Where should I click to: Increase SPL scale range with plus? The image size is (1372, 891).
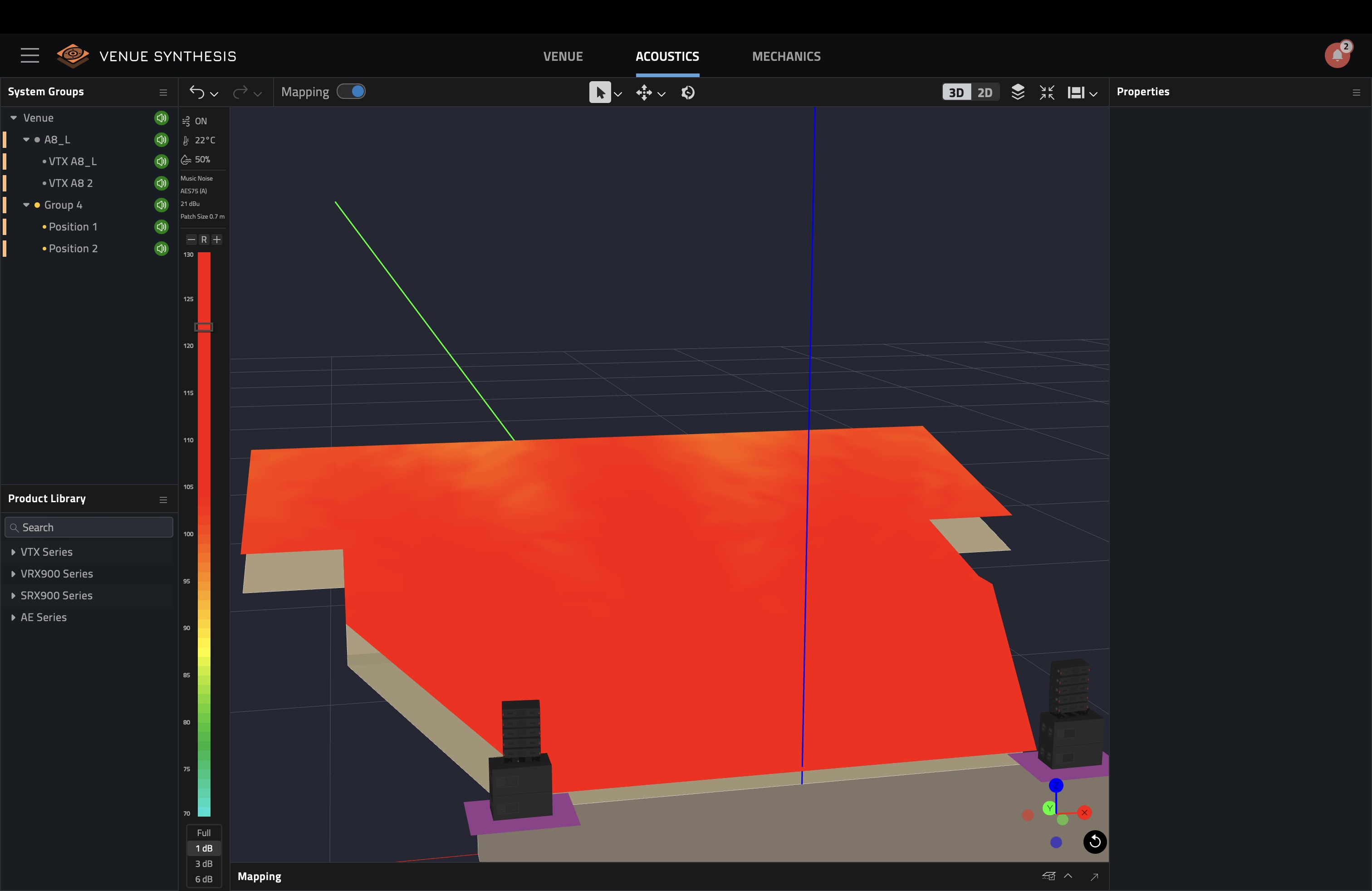217,239
